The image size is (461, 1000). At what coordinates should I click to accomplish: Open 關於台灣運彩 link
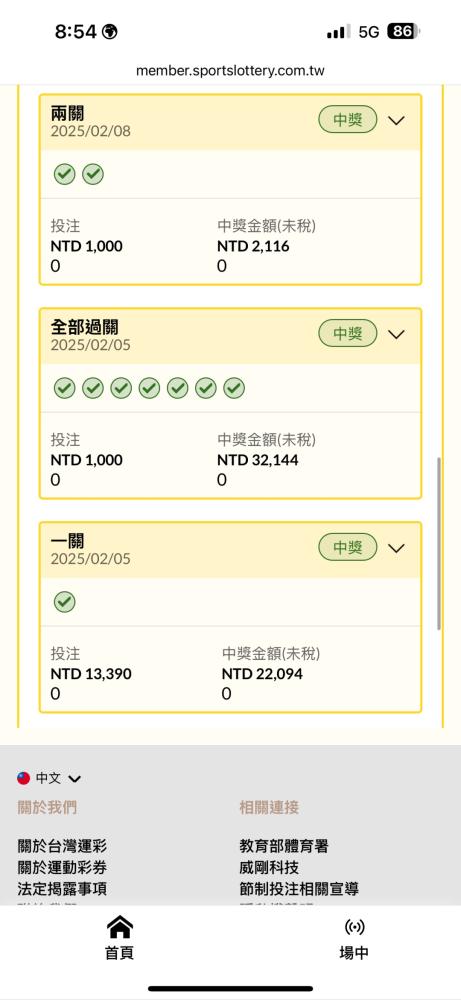pyautogui.click(x=62, y=846)
